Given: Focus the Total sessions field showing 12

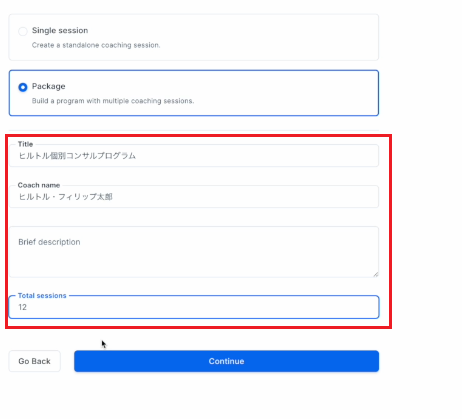Looking at the screenshot, I should tap(194, 307).
